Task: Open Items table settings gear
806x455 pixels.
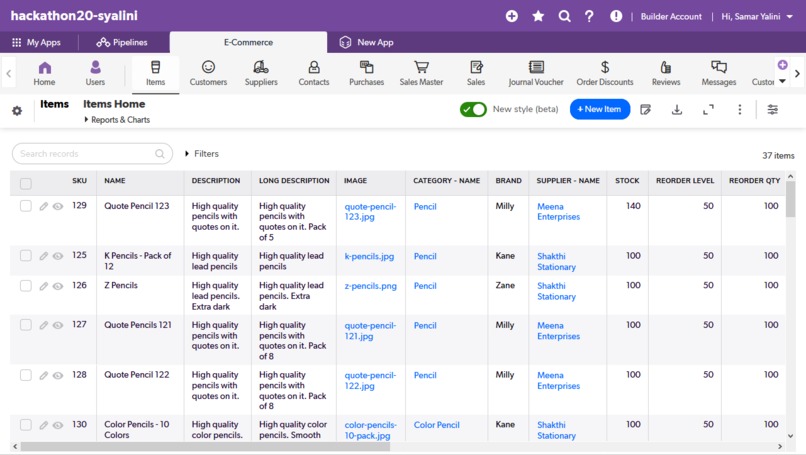Action: coord(17,111)
